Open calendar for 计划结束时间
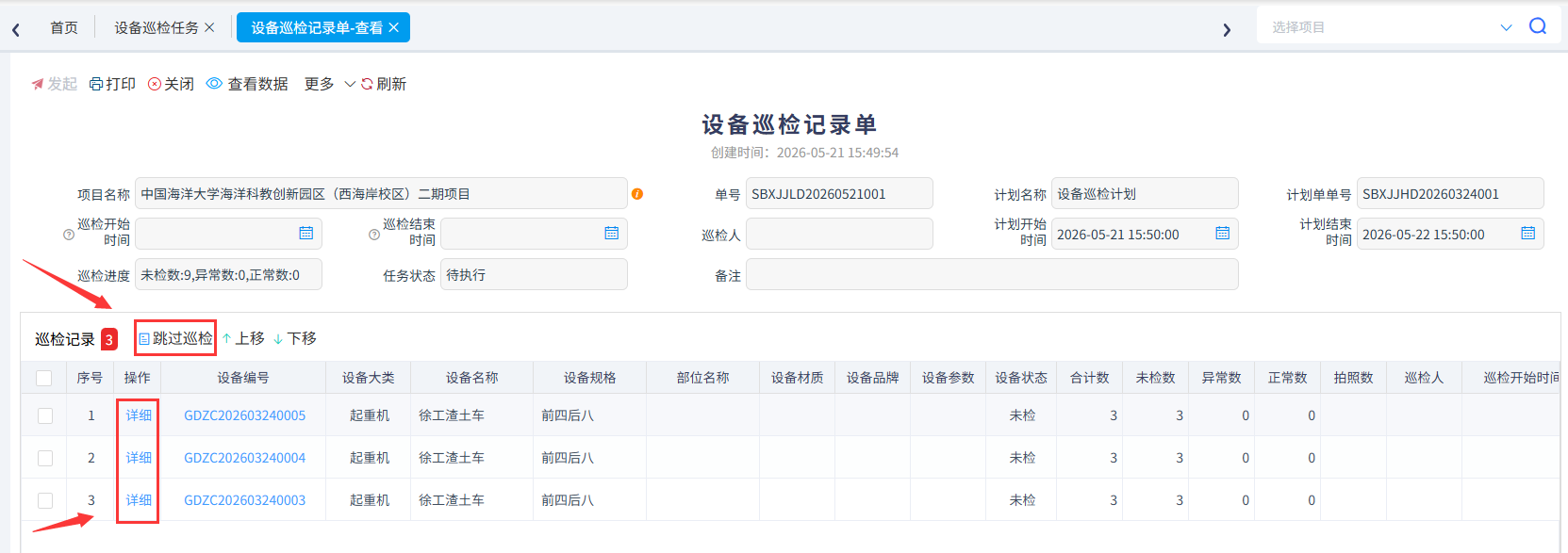Screen dimensions: 1568x553 (1528, 233)
